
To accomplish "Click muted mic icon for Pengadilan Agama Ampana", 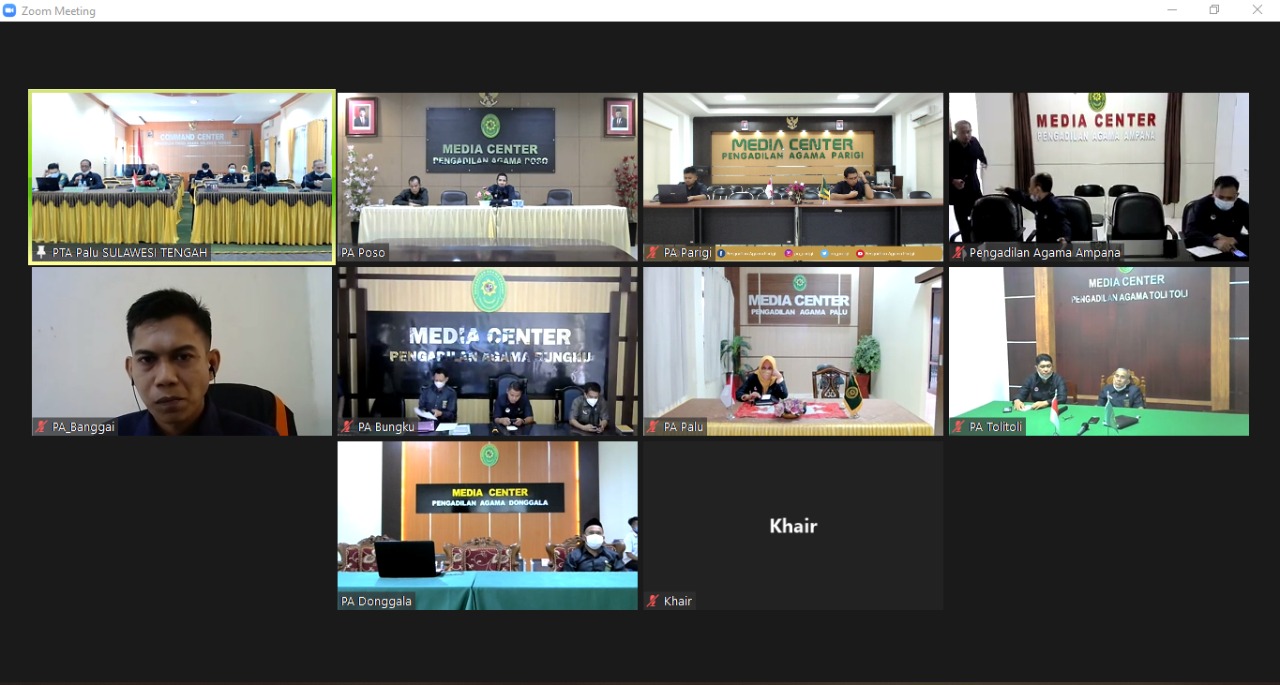I will point(958,253).
